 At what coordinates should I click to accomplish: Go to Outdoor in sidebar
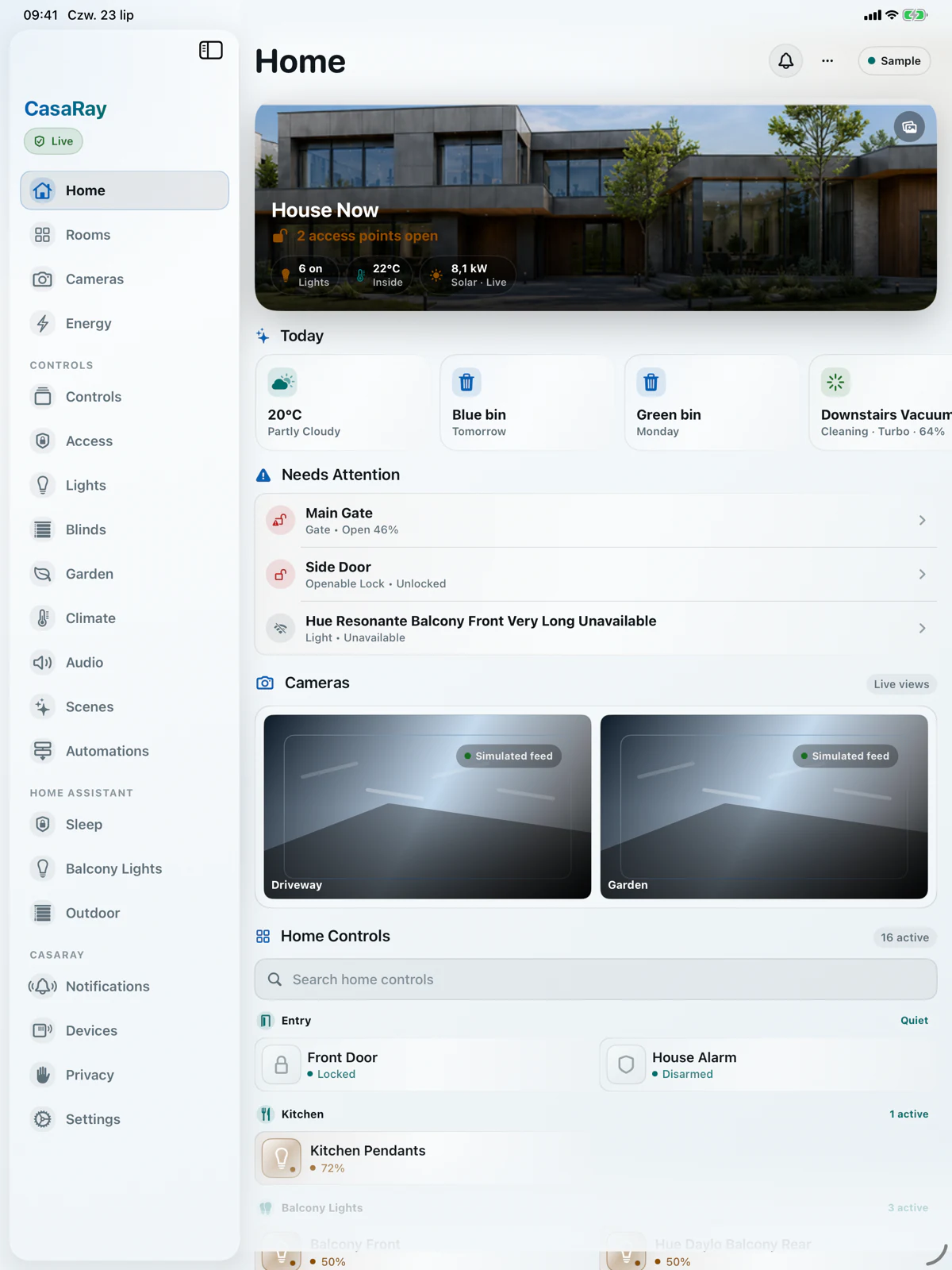(x=125, y=914)
